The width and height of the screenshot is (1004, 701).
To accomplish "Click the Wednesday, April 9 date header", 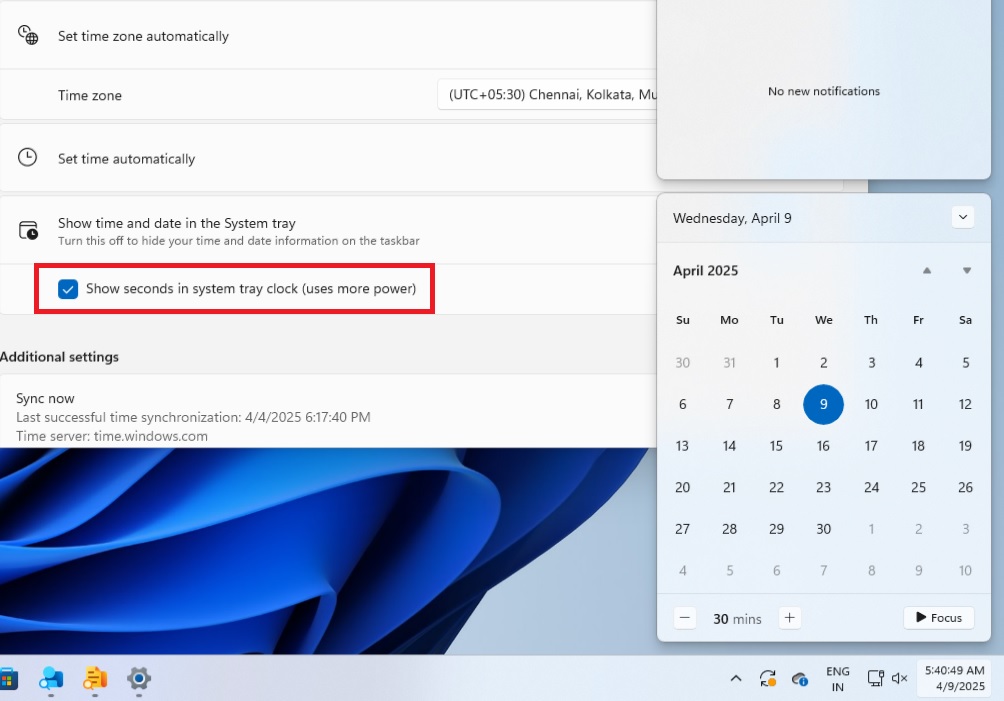I will (732, 218).
